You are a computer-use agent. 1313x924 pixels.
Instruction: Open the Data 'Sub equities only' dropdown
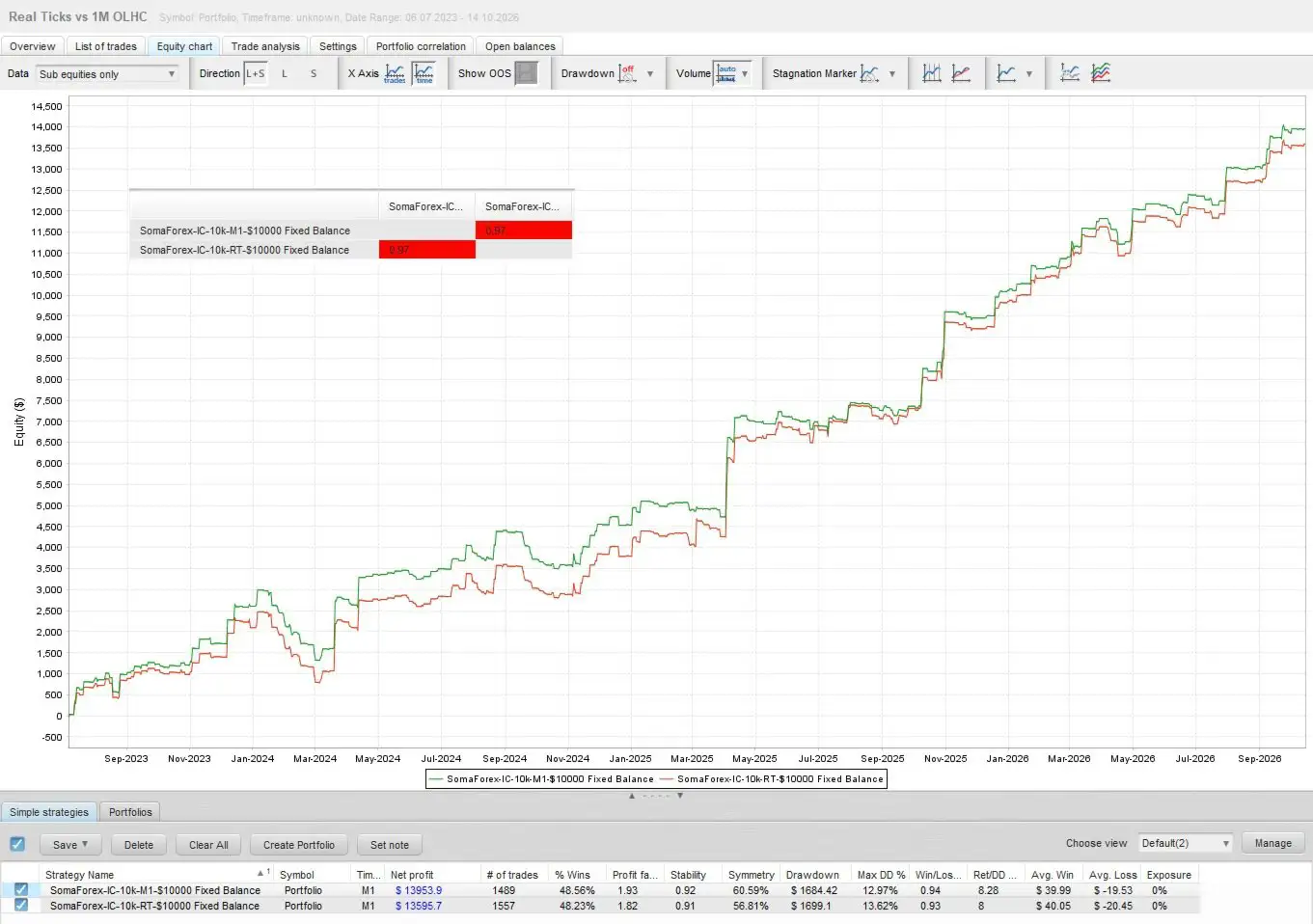coord(107,74)
